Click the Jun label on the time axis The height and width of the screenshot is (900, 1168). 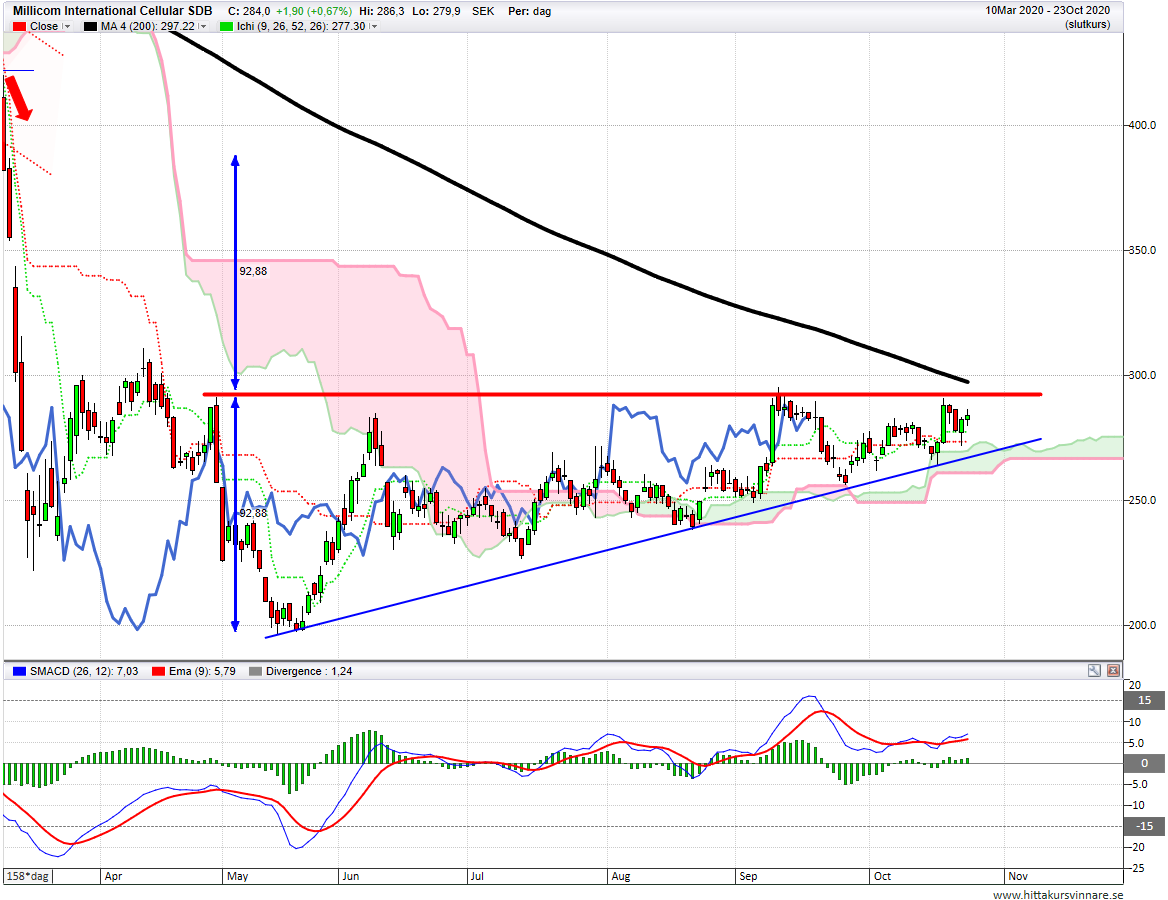351,876
